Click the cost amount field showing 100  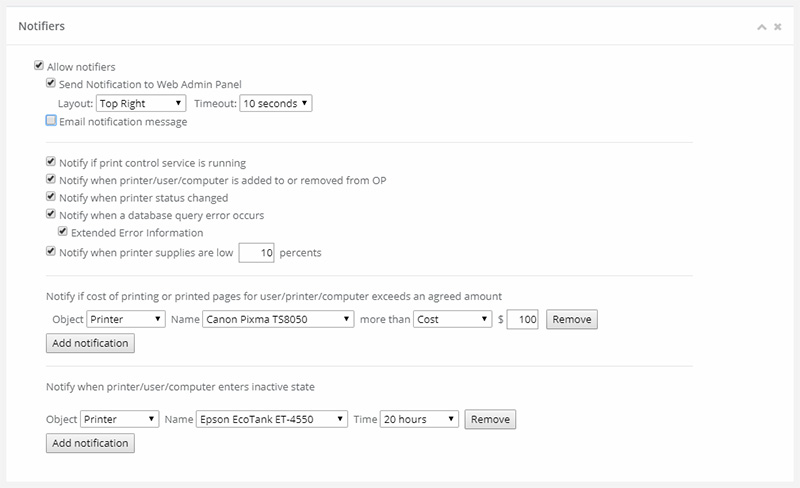point(523,320)
